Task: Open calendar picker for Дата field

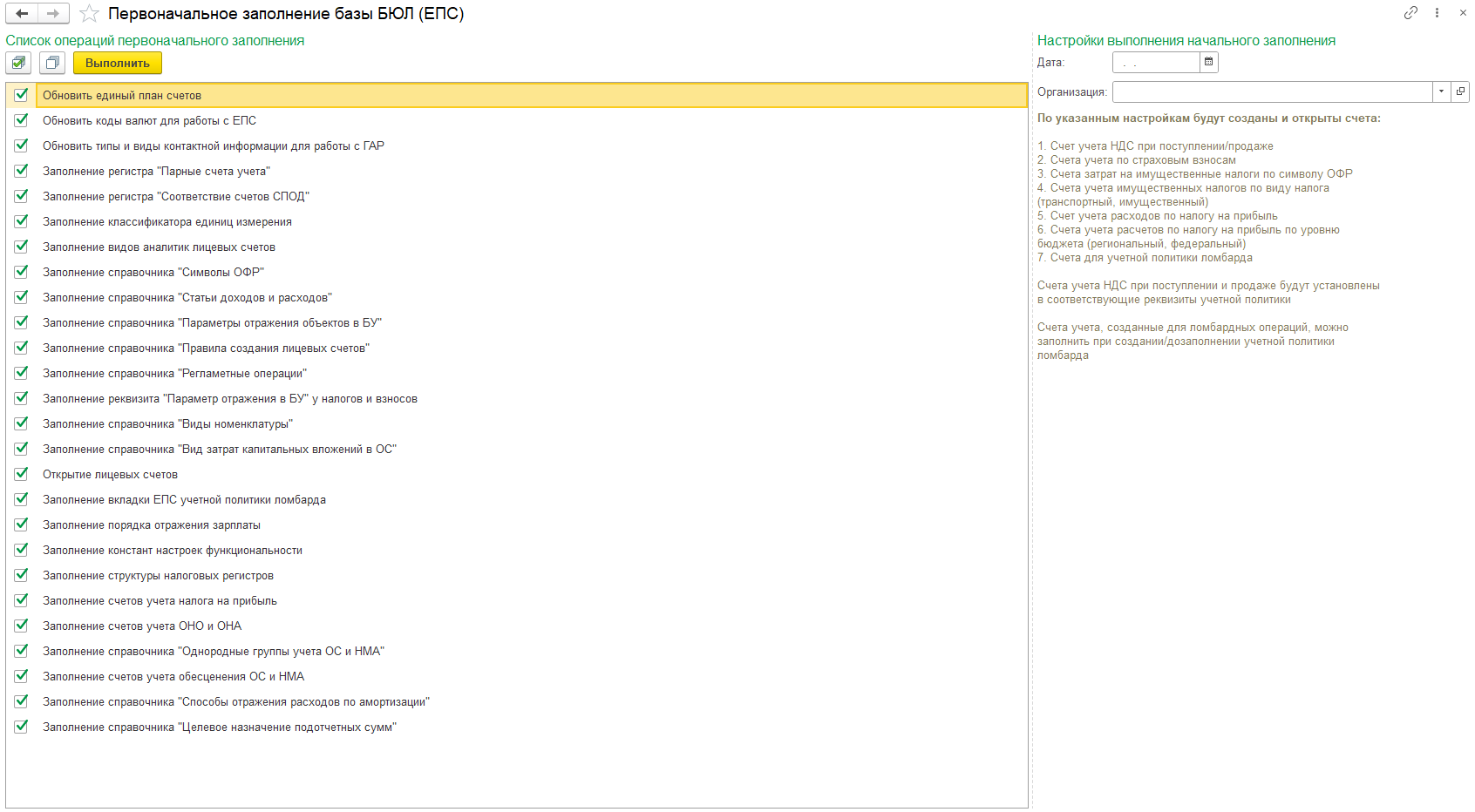Action: [x=1208, y=62]
